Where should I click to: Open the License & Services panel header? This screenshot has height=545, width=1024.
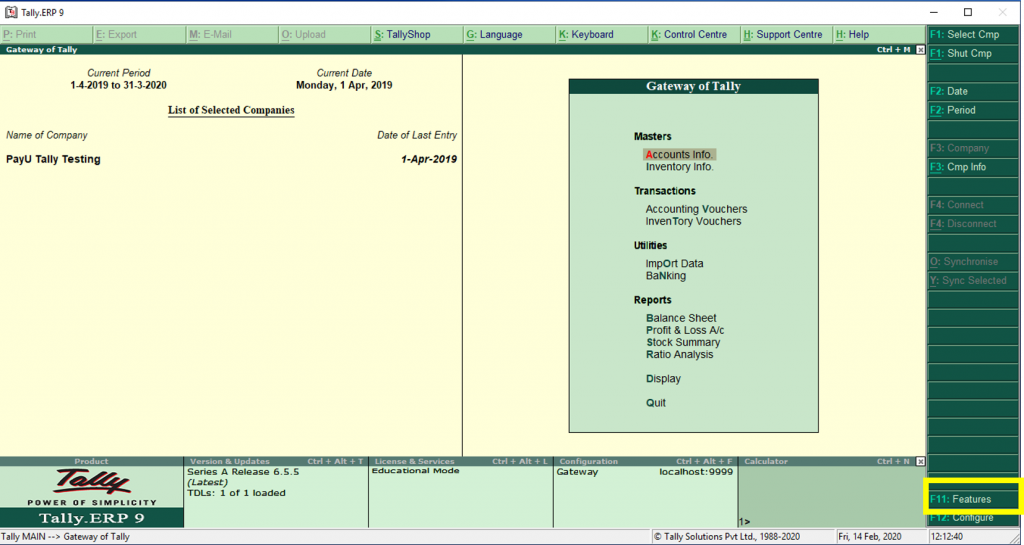click(461, 461)
